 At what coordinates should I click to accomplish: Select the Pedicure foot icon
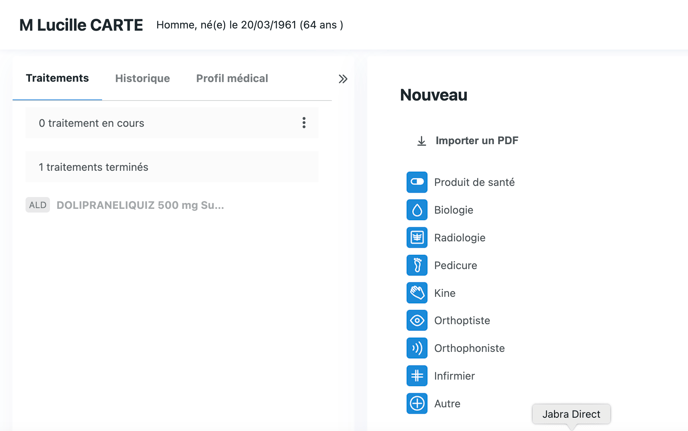[x=417, y=265]
